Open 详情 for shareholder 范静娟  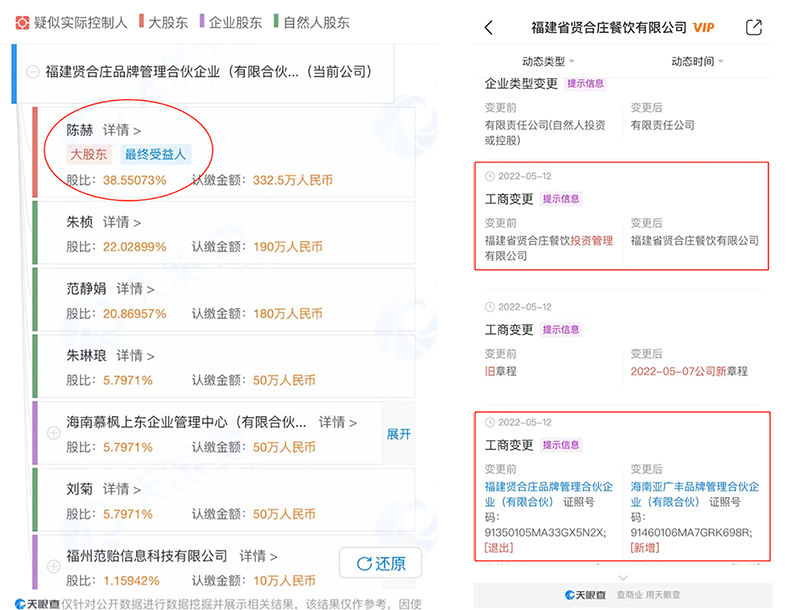tap(135, 289)
